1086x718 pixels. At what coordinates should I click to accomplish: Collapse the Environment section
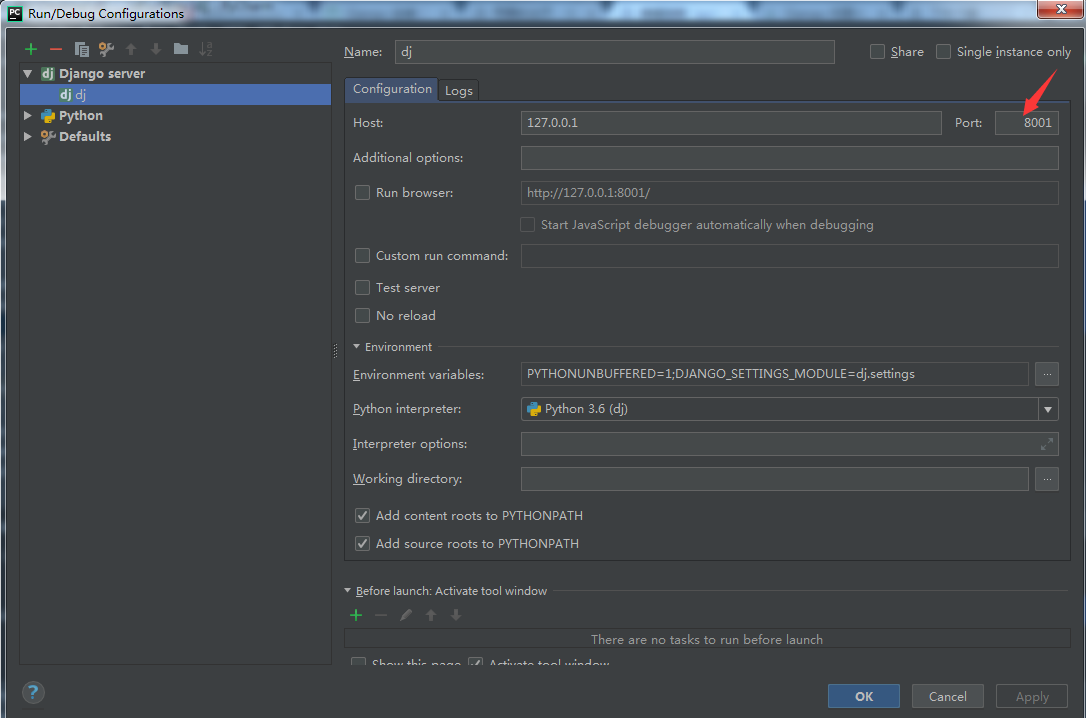357,347
